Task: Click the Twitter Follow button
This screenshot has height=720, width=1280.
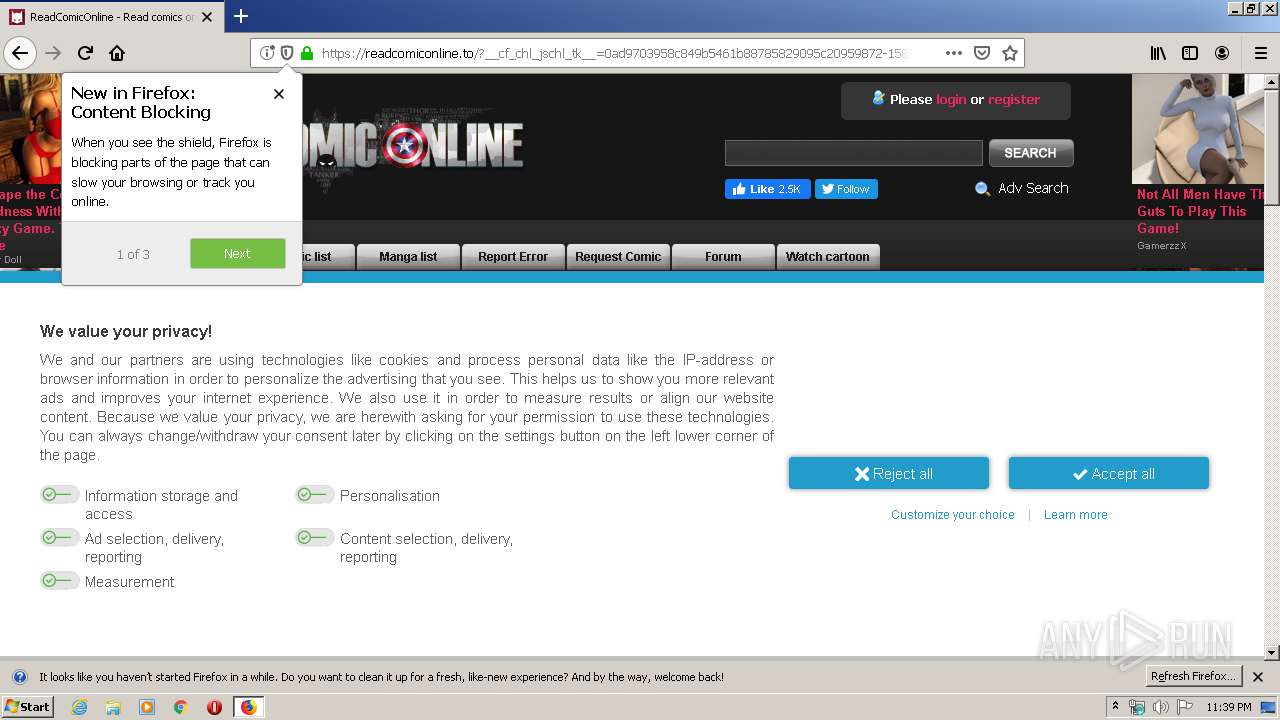Action: pyautogui.click(x=846, y=189)
